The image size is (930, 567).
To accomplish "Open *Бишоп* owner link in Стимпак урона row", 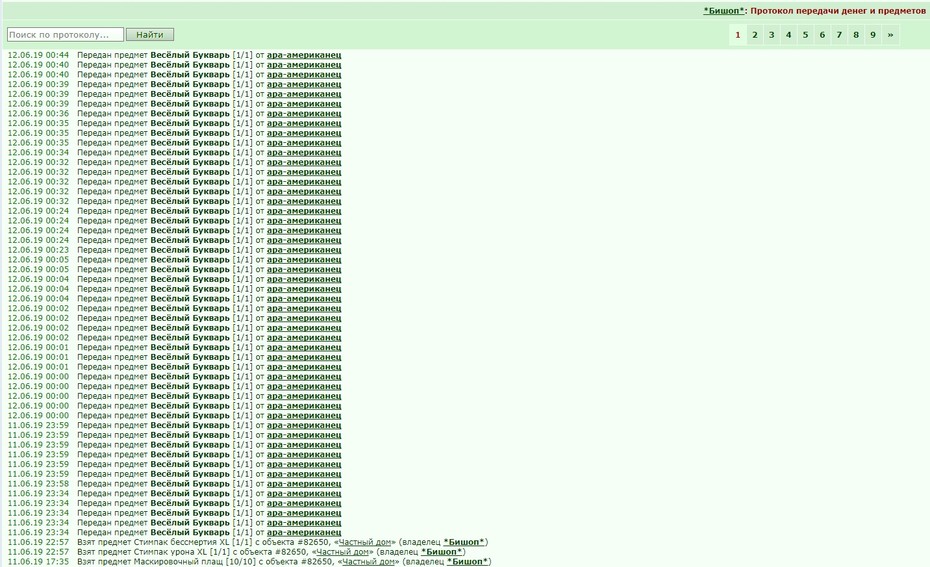I will pos(441,552).
